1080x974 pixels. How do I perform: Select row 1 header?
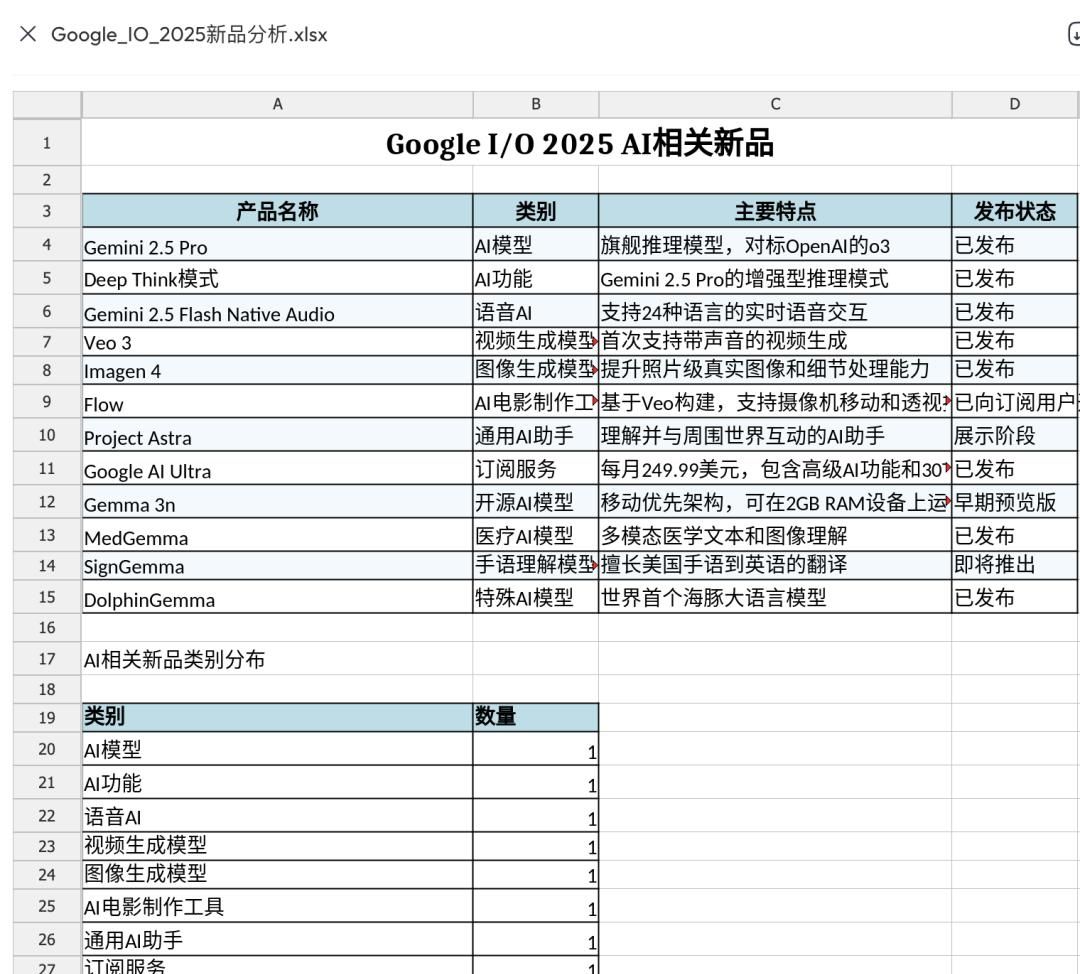click(x=47, y=143)
